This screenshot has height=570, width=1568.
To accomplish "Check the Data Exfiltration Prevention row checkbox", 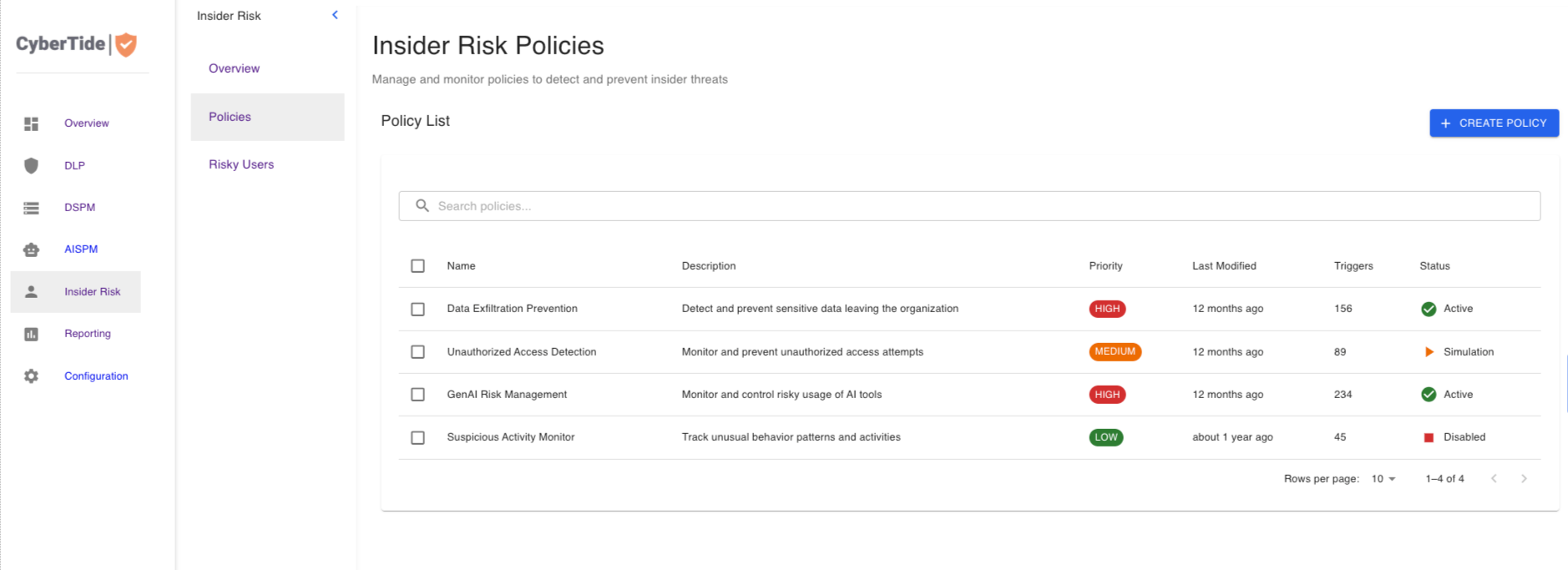I will [x=417, y=309].
